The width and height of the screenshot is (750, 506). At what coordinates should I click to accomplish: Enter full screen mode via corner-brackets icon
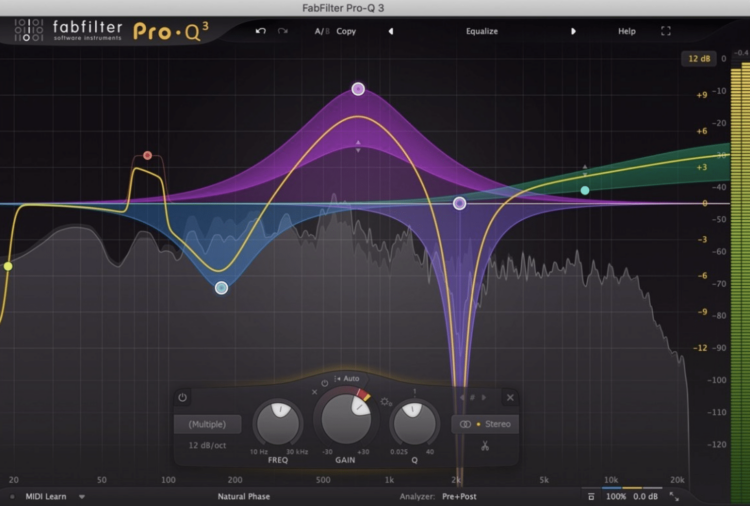[x=666, y=31]
